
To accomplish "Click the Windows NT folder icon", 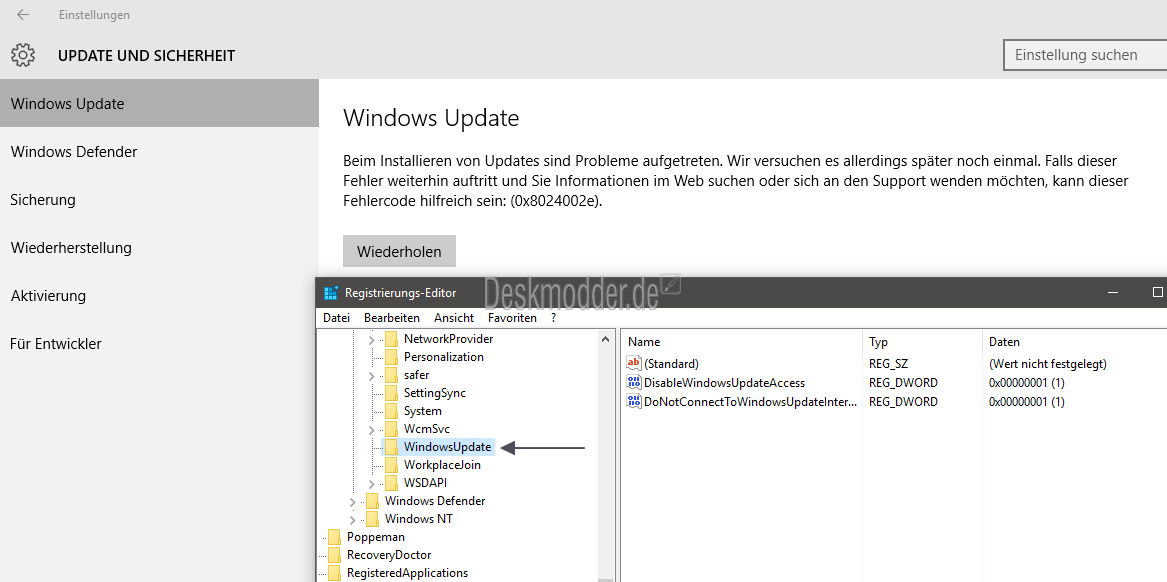I will (x=372, y=519).
